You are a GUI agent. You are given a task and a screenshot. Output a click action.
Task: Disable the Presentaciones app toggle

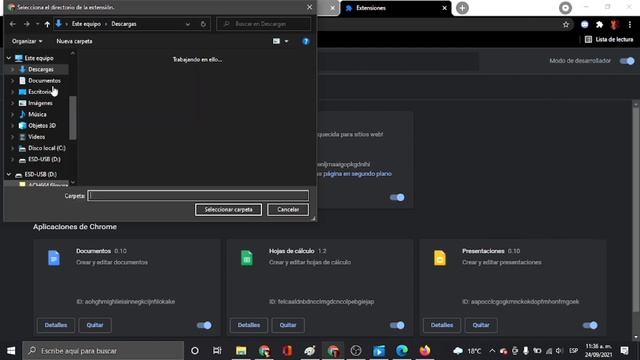point(590,325)
